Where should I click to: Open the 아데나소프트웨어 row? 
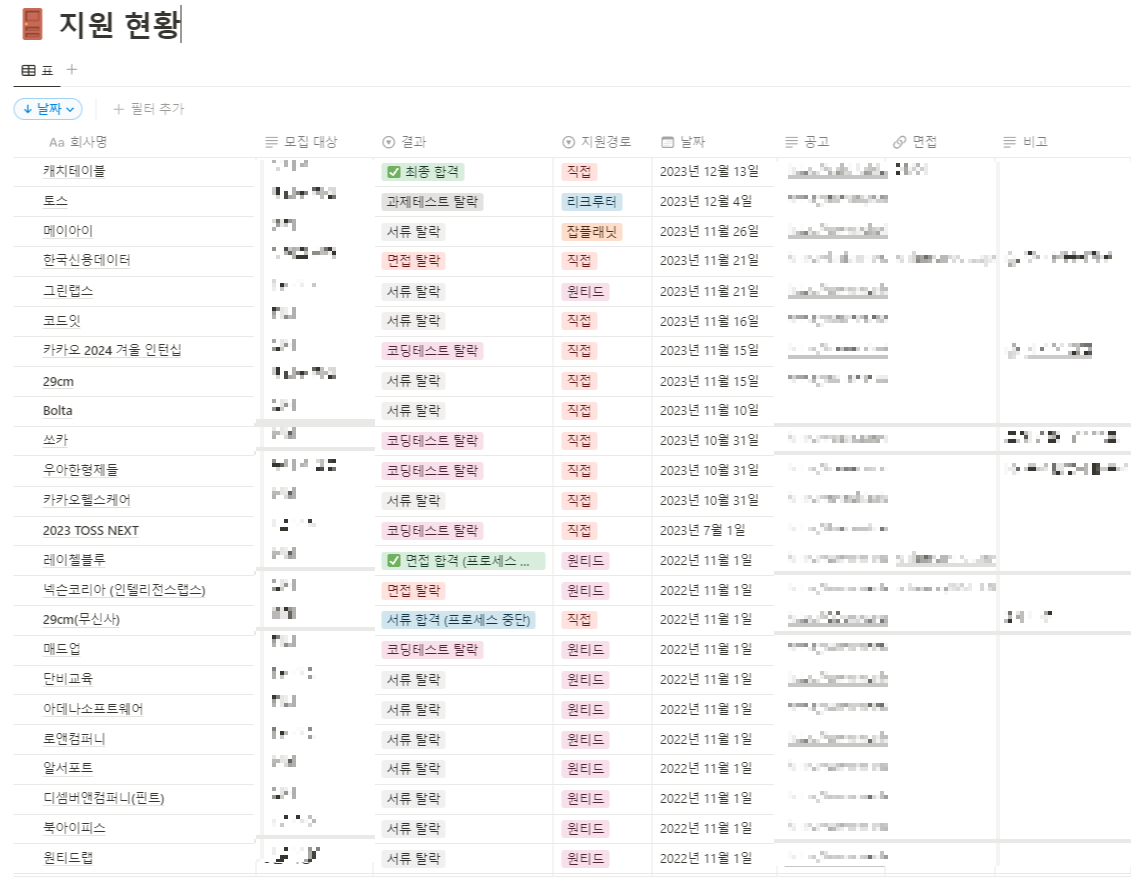(x=93, y=709)
